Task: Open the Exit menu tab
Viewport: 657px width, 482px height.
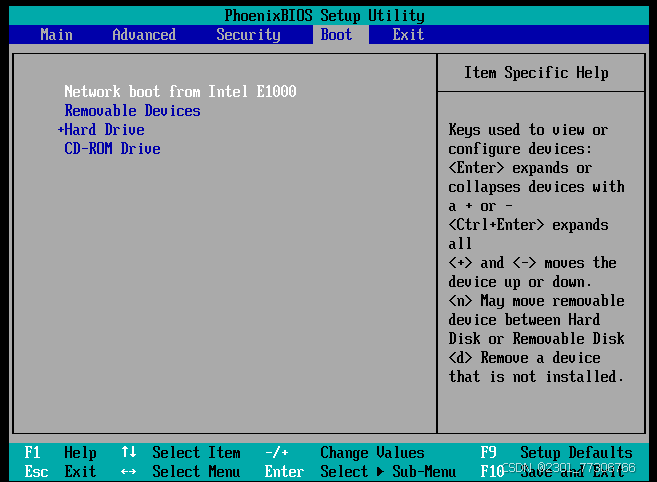Action: pyautogui.click(x=408, y=34)
